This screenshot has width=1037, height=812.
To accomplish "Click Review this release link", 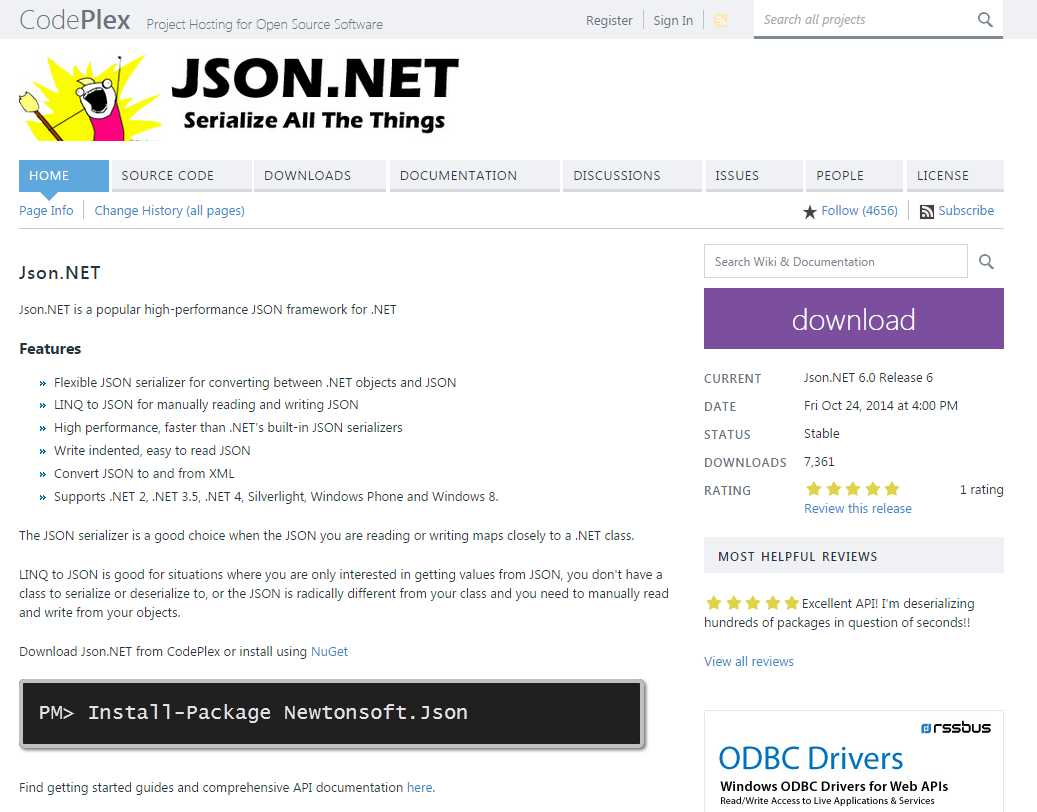I will click(x=858, y=508).
